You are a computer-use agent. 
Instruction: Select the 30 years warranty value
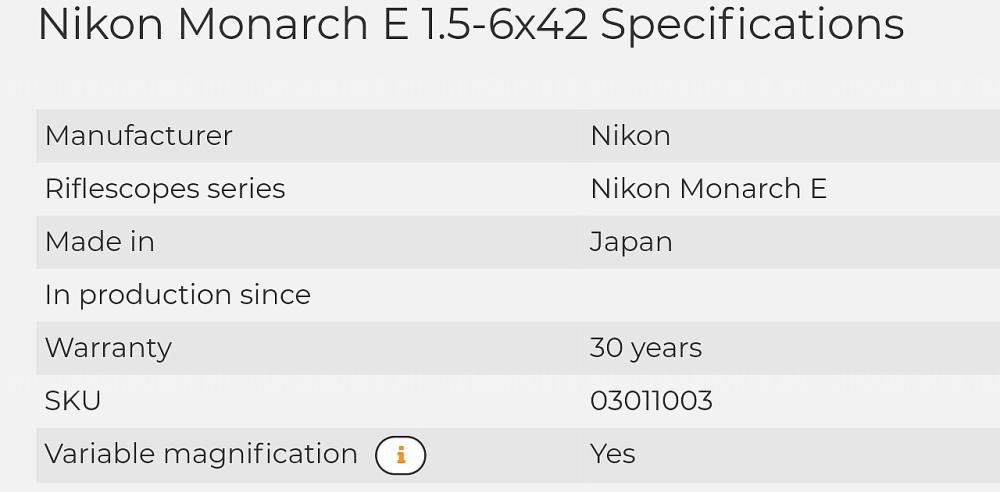[645, 348]
